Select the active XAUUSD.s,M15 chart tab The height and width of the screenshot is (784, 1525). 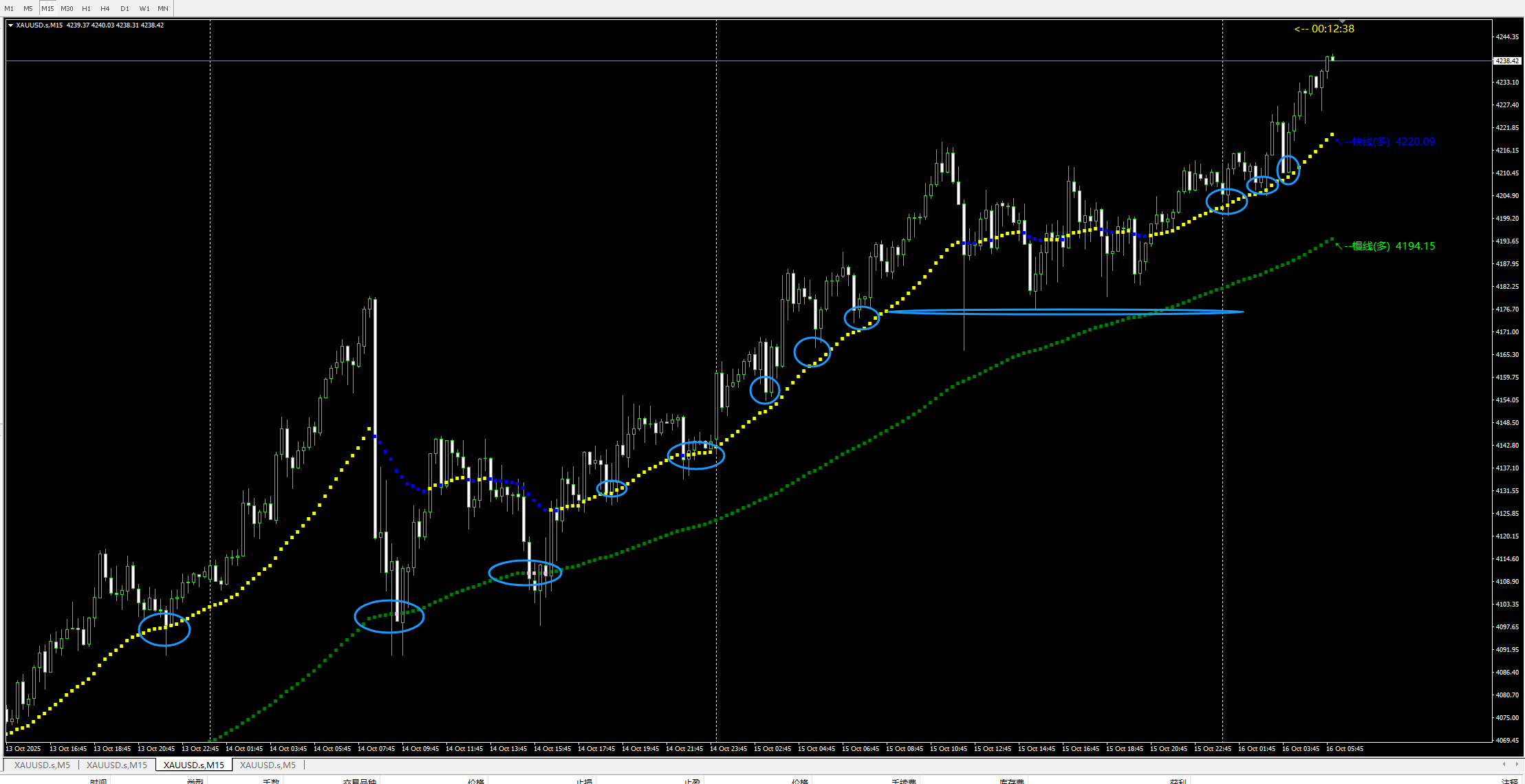[x=193, y=765]
